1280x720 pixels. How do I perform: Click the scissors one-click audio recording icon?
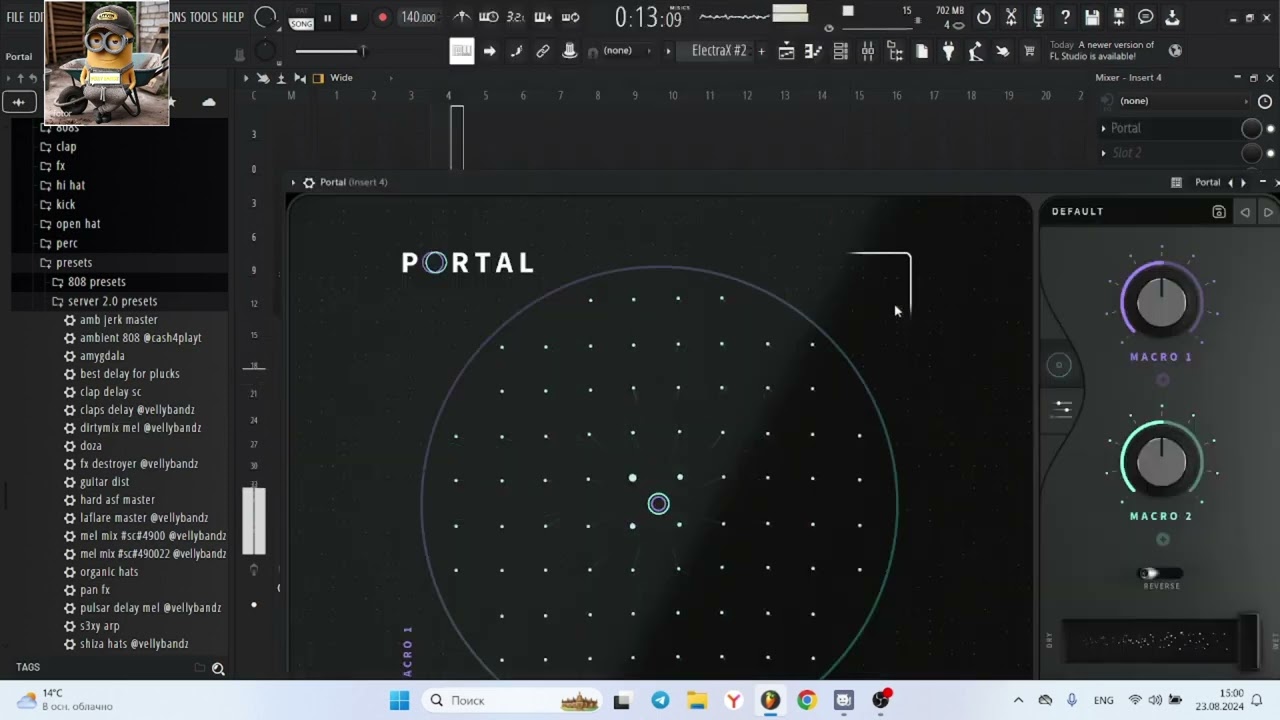click(1011, 17)
